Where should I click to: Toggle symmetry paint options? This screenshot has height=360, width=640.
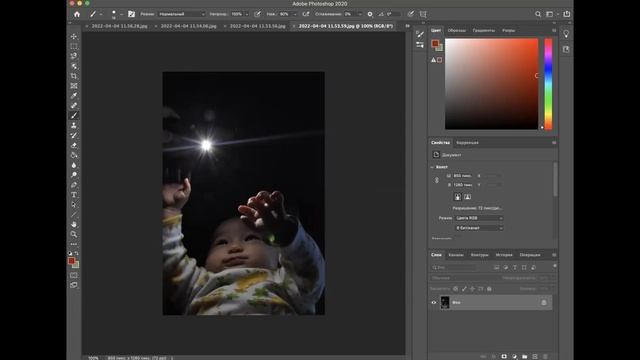(x=423, y=14)
